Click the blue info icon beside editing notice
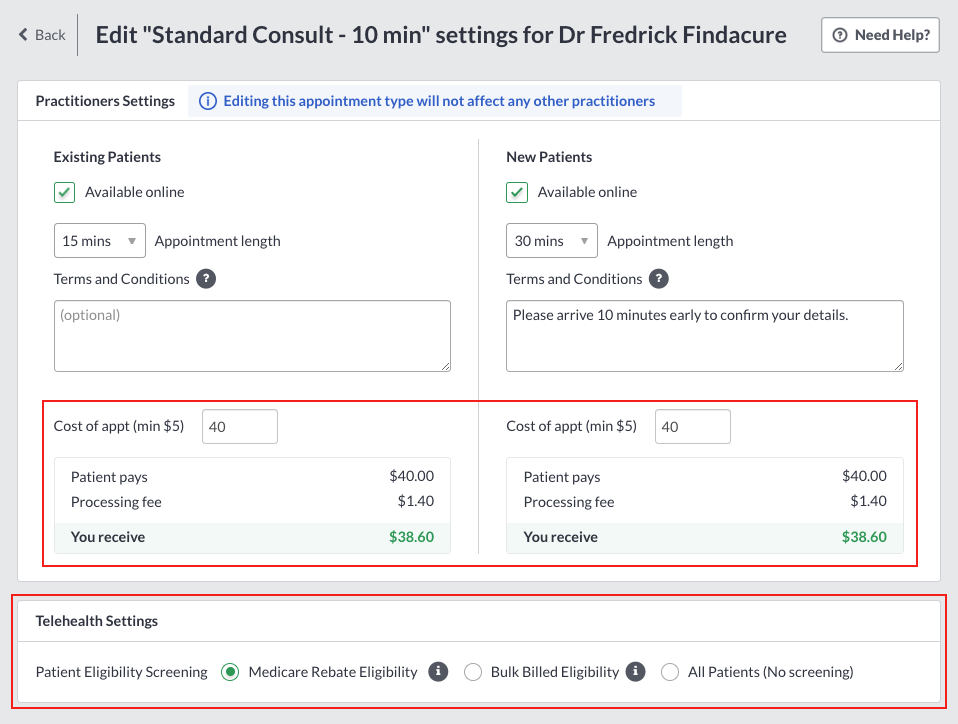Viewport: 958px width, 724px height. point(208,101)
